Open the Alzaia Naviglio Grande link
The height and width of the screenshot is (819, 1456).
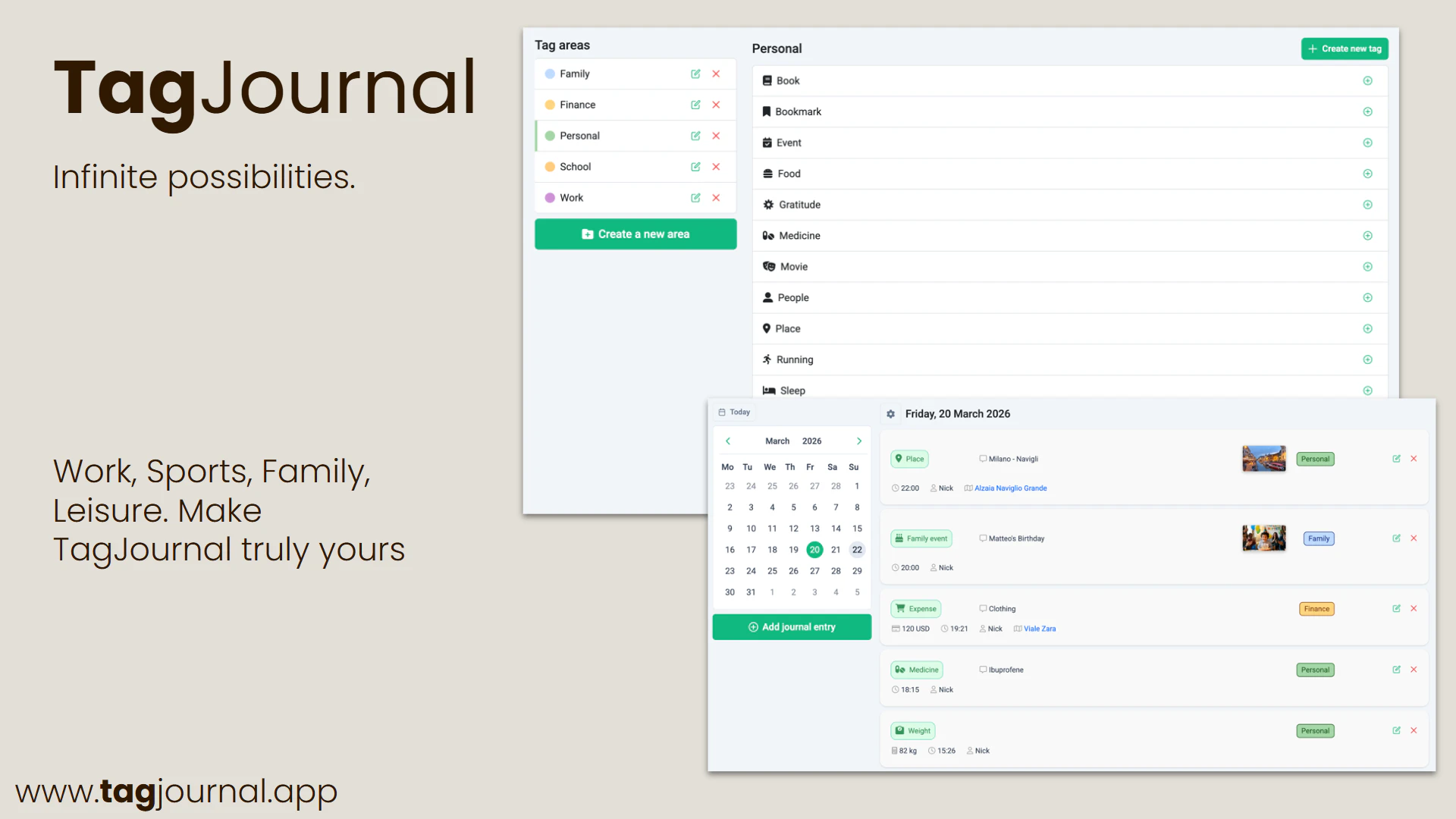(x=1010, y=488)
